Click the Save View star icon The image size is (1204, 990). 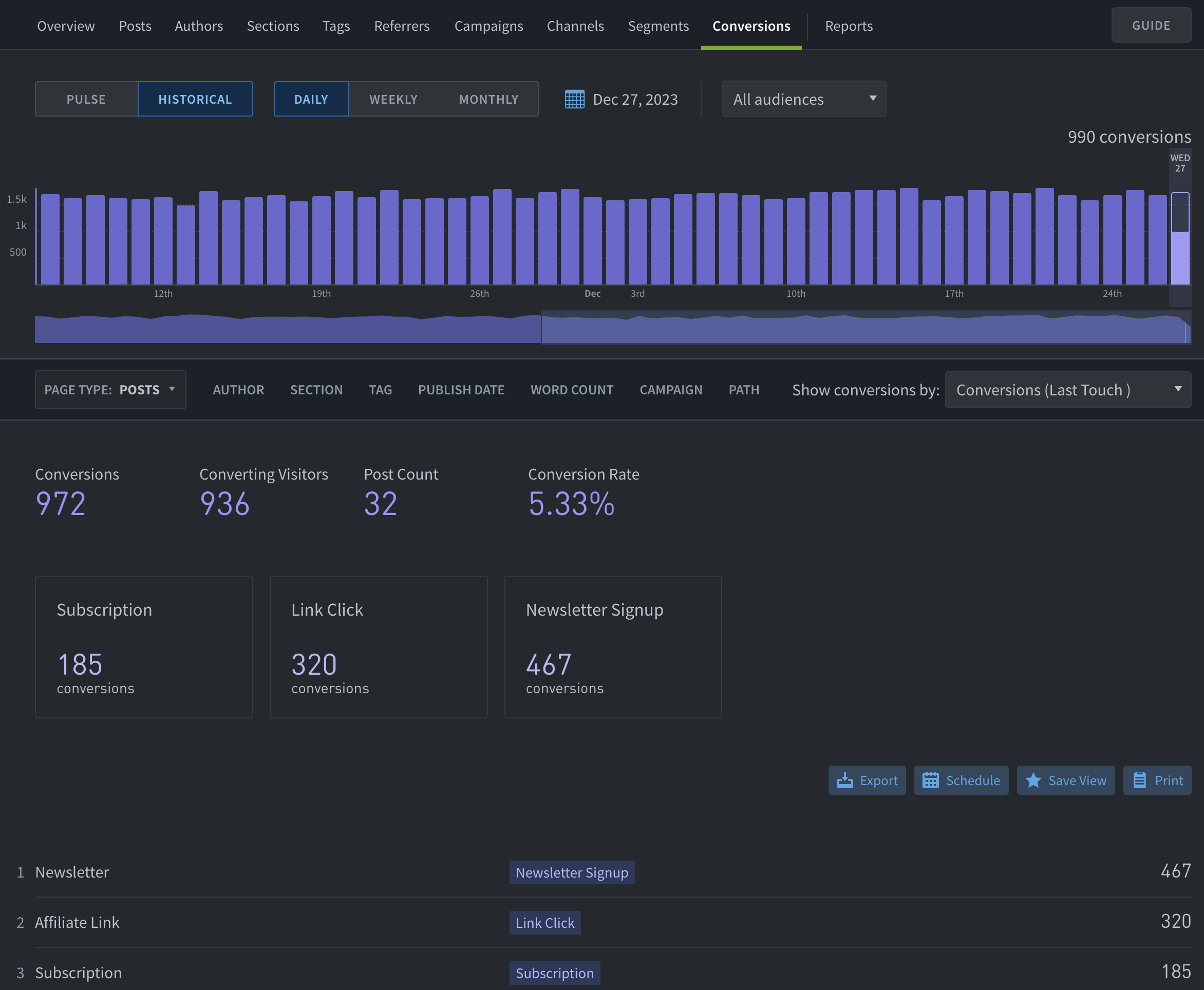[x=1033, y=779]
